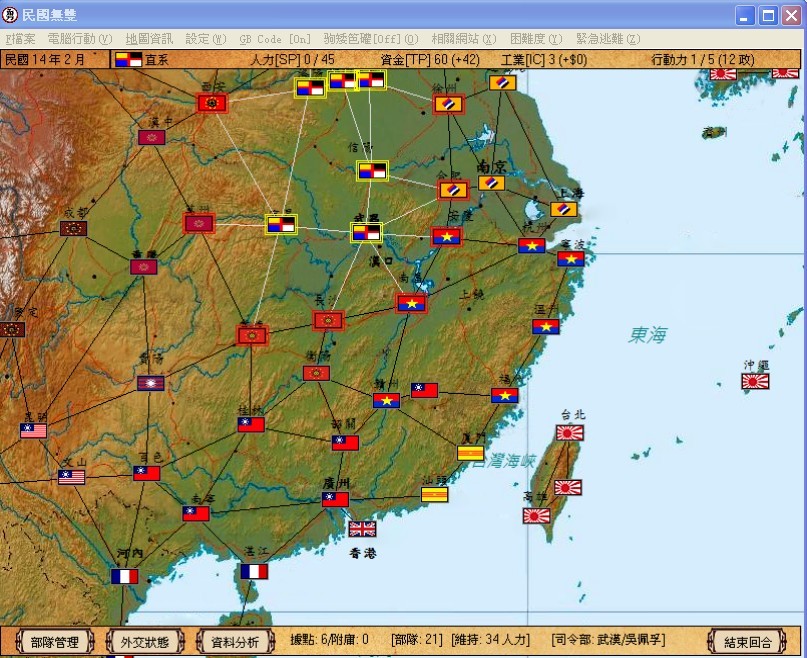The height and width of the screenshot is (658, 807).
Task: Click the 資金[TP] 60 (+42) readout
Action: tap(430, 60)
